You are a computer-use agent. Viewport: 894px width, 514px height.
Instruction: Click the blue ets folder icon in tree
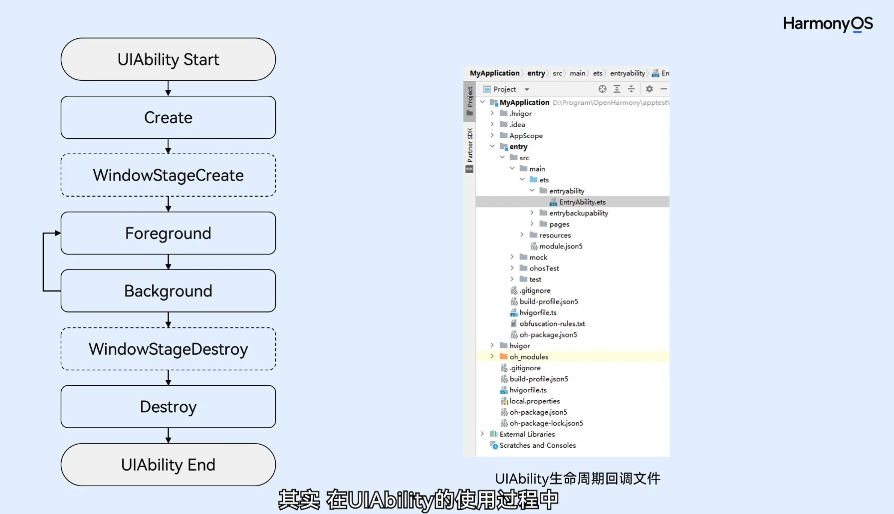click(534, 180)
